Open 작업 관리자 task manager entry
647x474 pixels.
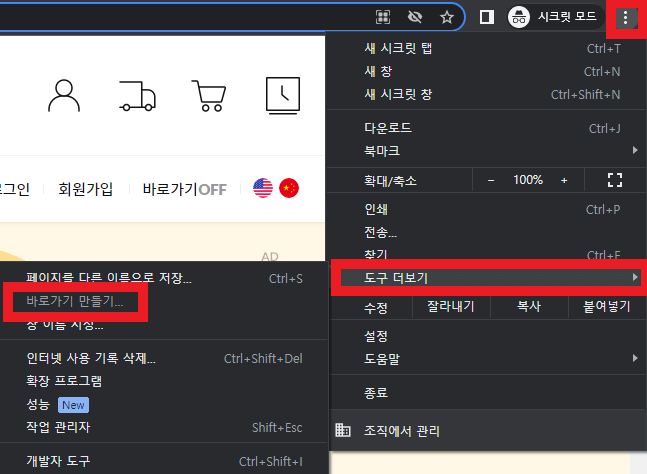[x=164, y=427]
